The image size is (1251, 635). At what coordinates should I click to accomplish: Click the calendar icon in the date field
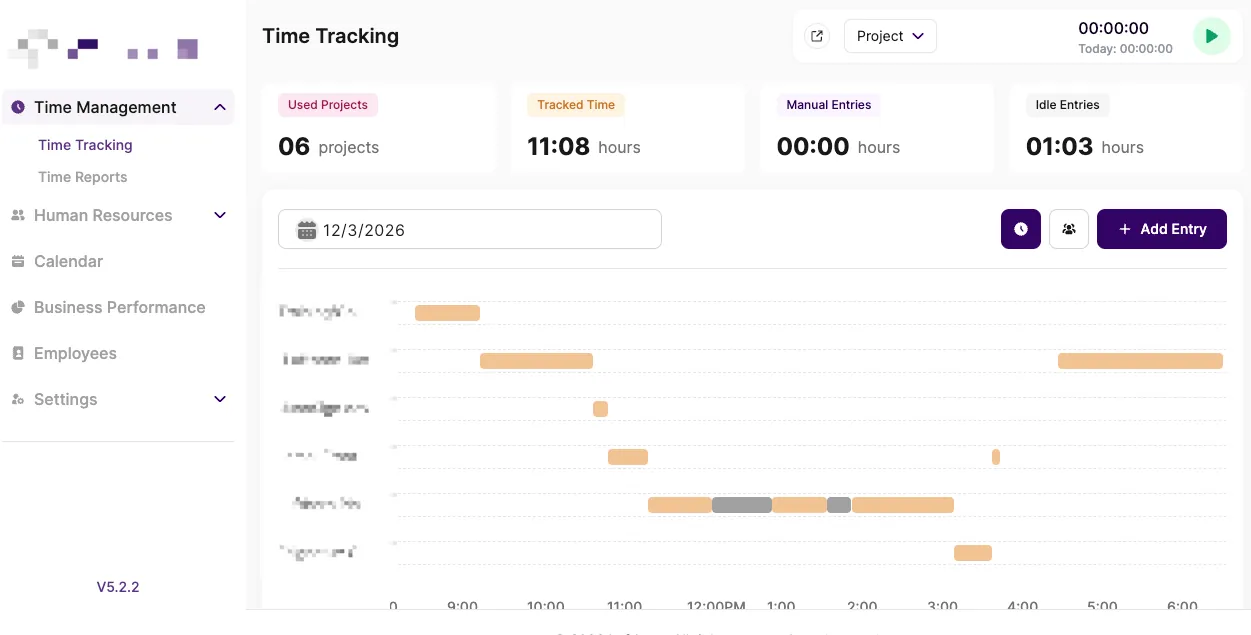point(306,229)
